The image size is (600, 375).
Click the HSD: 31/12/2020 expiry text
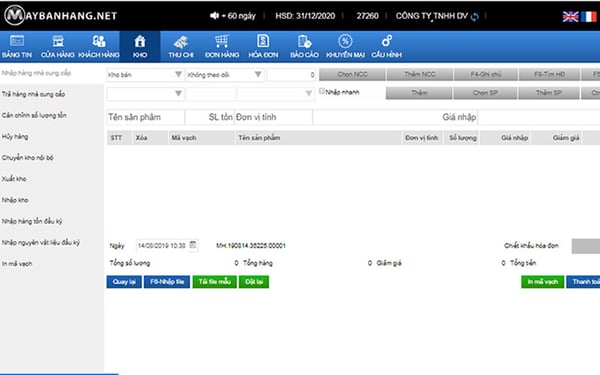305,16
